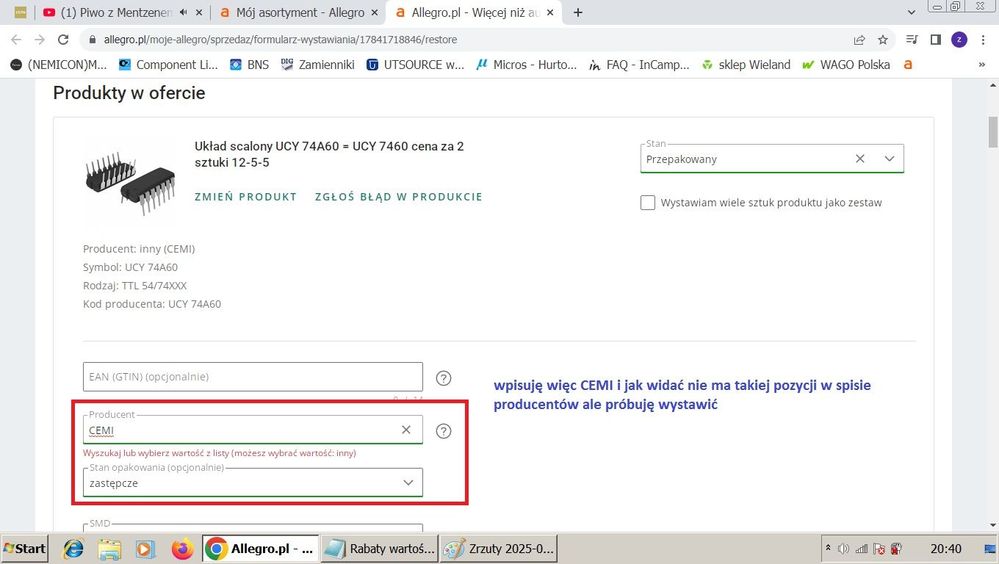Screen dimensions: 999x564
Task: Open the WAGO Polska bookmark
Action: click(849, 65)
